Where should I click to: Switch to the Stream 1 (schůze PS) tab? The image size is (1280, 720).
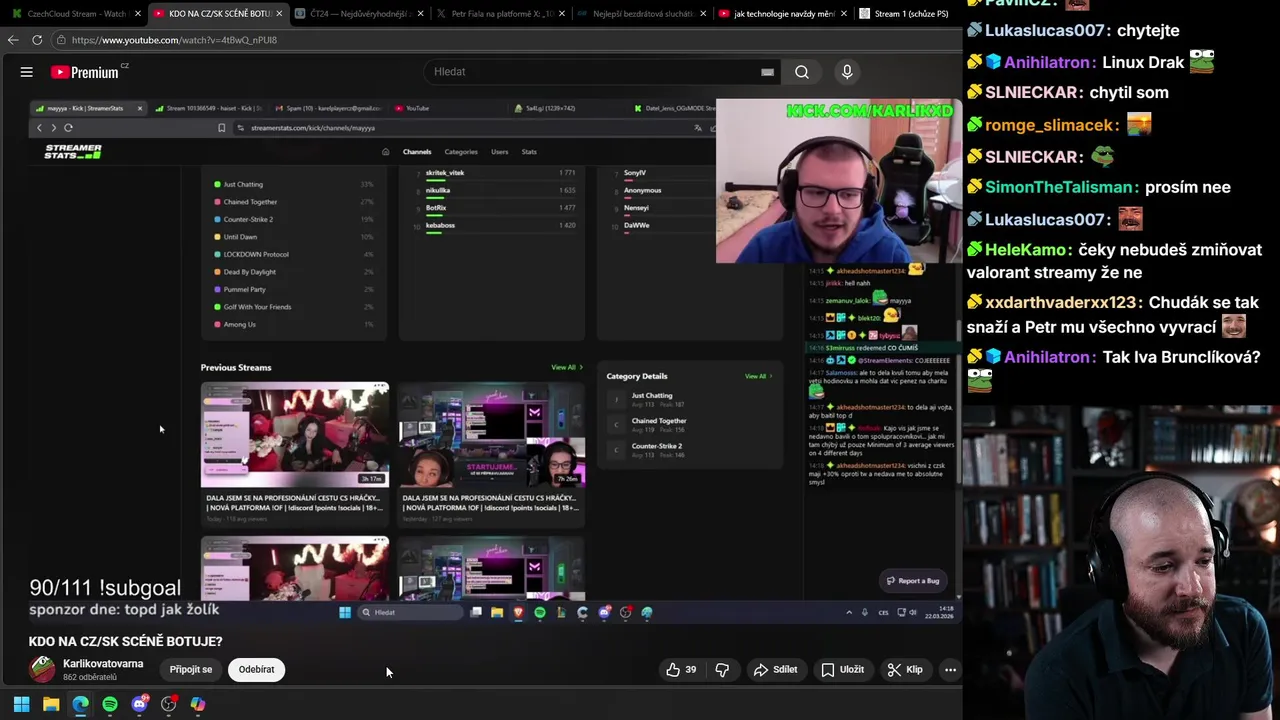click(x=908, y=14)
